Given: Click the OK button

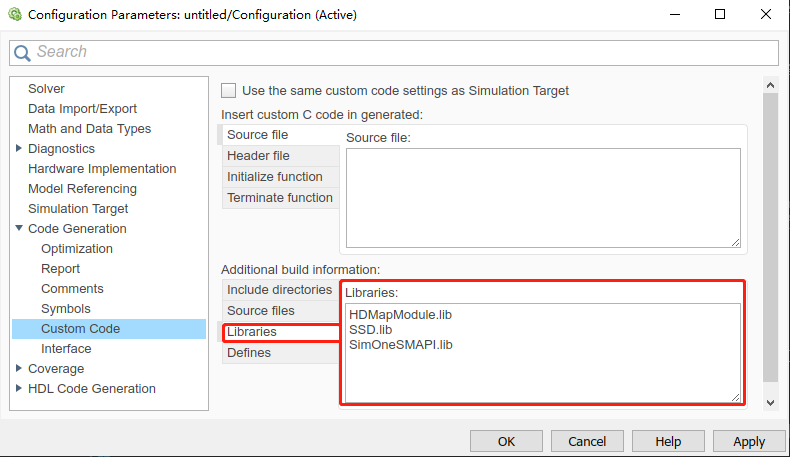Looking at the screenshot, I should tap(506, 441).
